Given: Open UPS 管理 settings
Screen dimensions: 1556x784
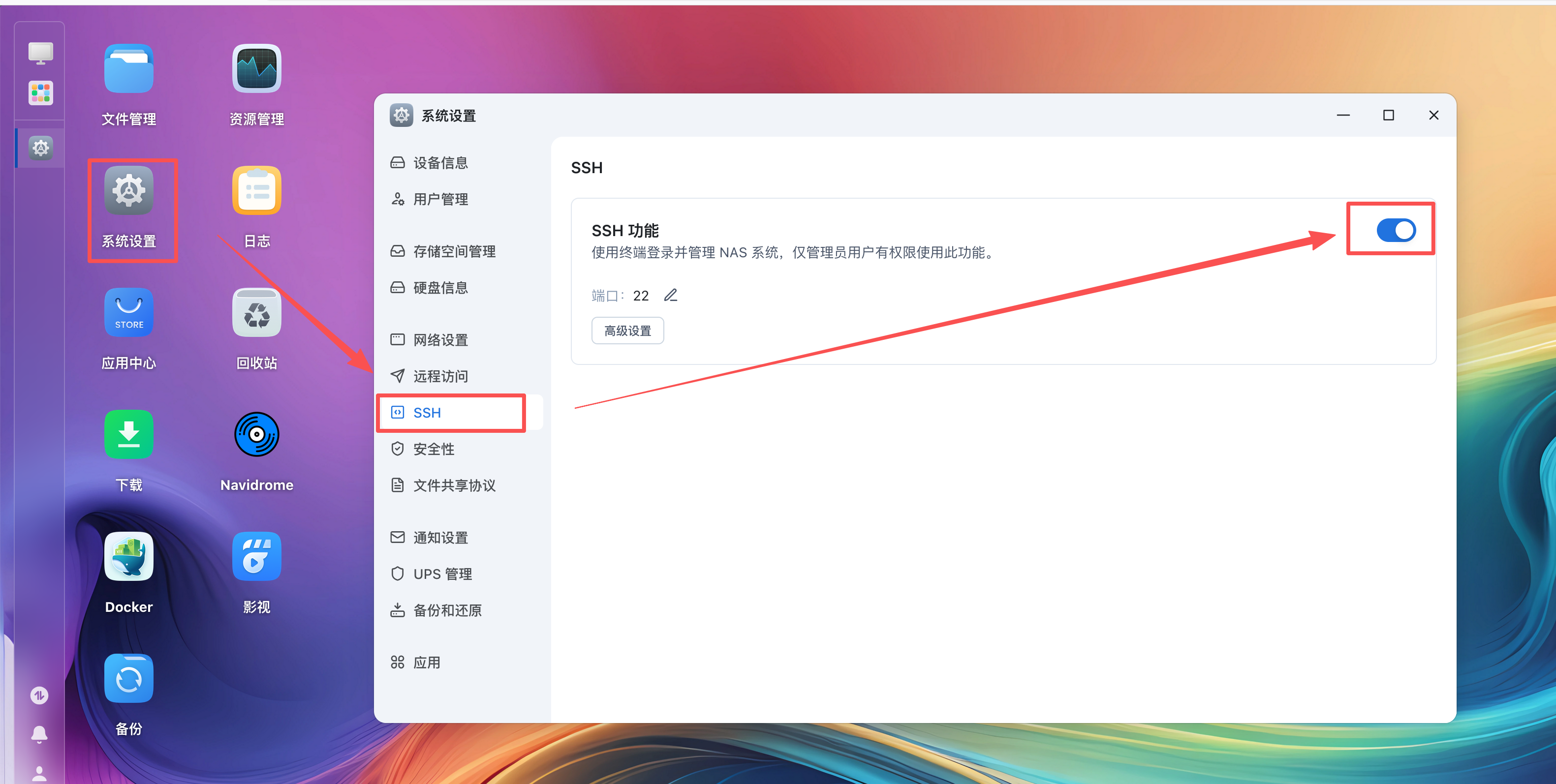Looking at the screenshot, I should (x=442, y=573).
